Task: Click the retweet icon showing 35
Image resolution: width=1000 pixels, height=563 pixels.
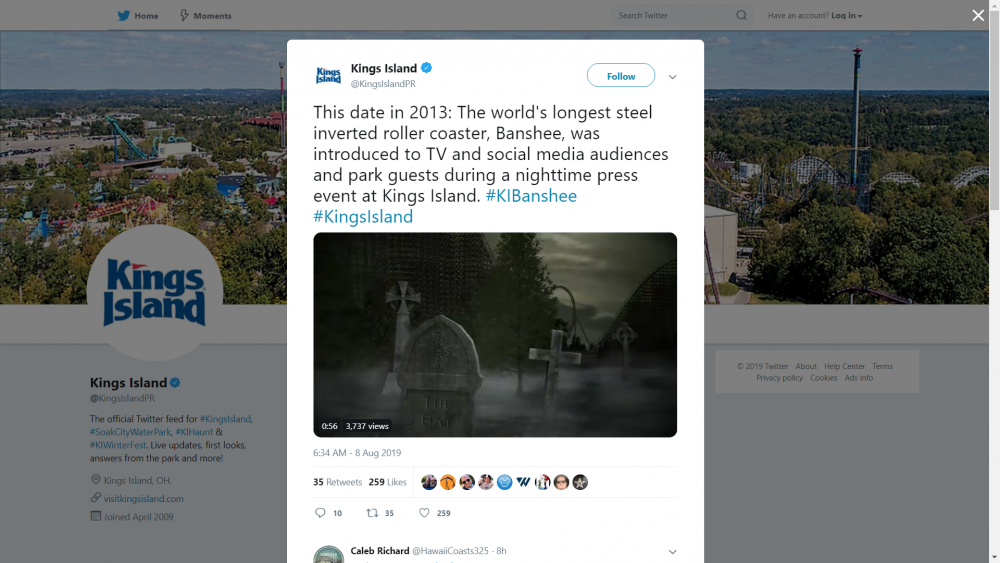Action: pos(372,513)
